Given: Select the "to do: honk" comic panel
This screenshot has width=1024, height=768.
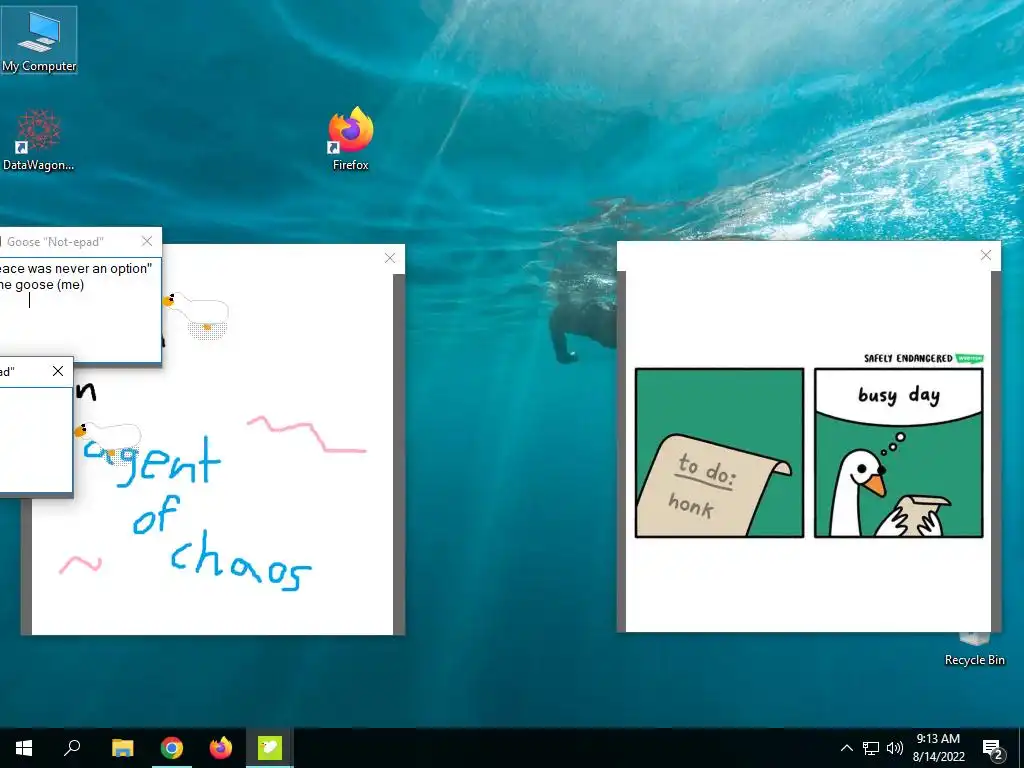Looking at the screenshot, I should pyautogui.click(x=719, y=453).
